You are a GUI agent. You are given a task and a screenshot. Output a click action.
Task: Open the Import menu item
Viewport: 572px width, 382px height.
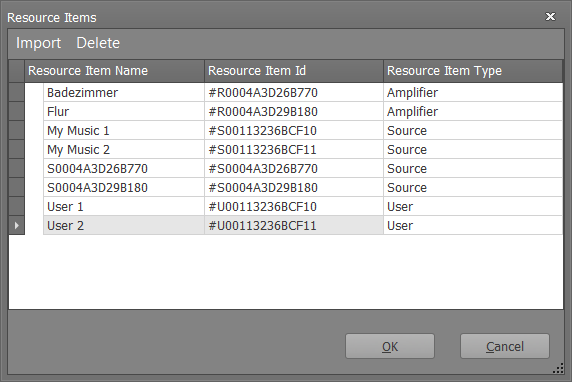38,43
